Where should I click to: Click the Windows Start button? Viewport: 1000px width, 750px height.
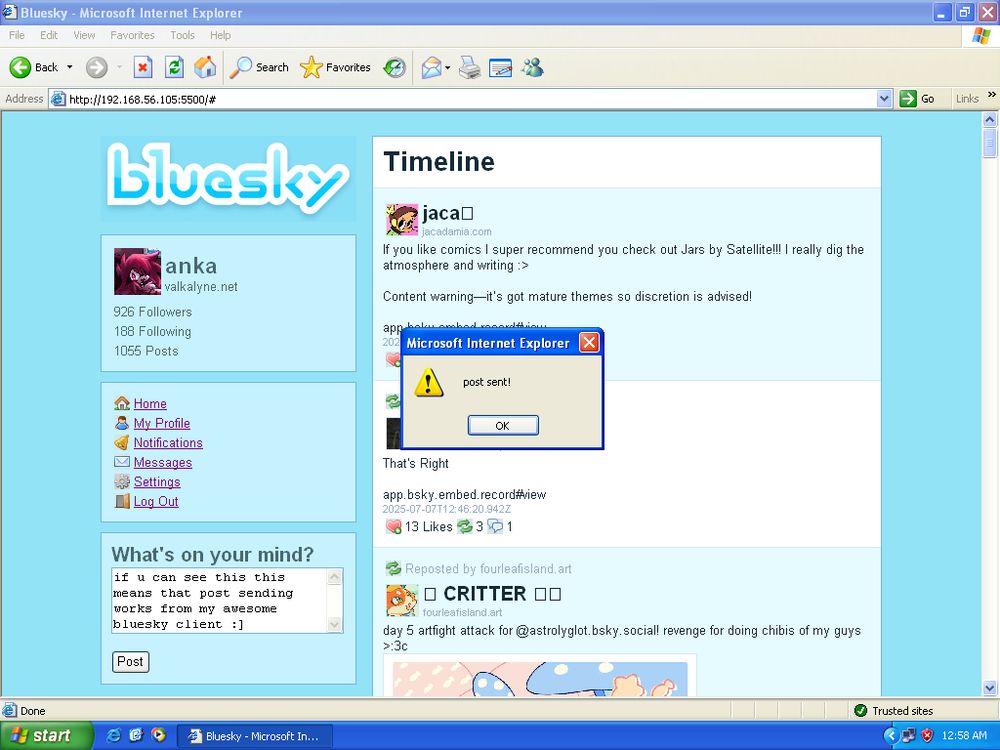coord(45,736)
